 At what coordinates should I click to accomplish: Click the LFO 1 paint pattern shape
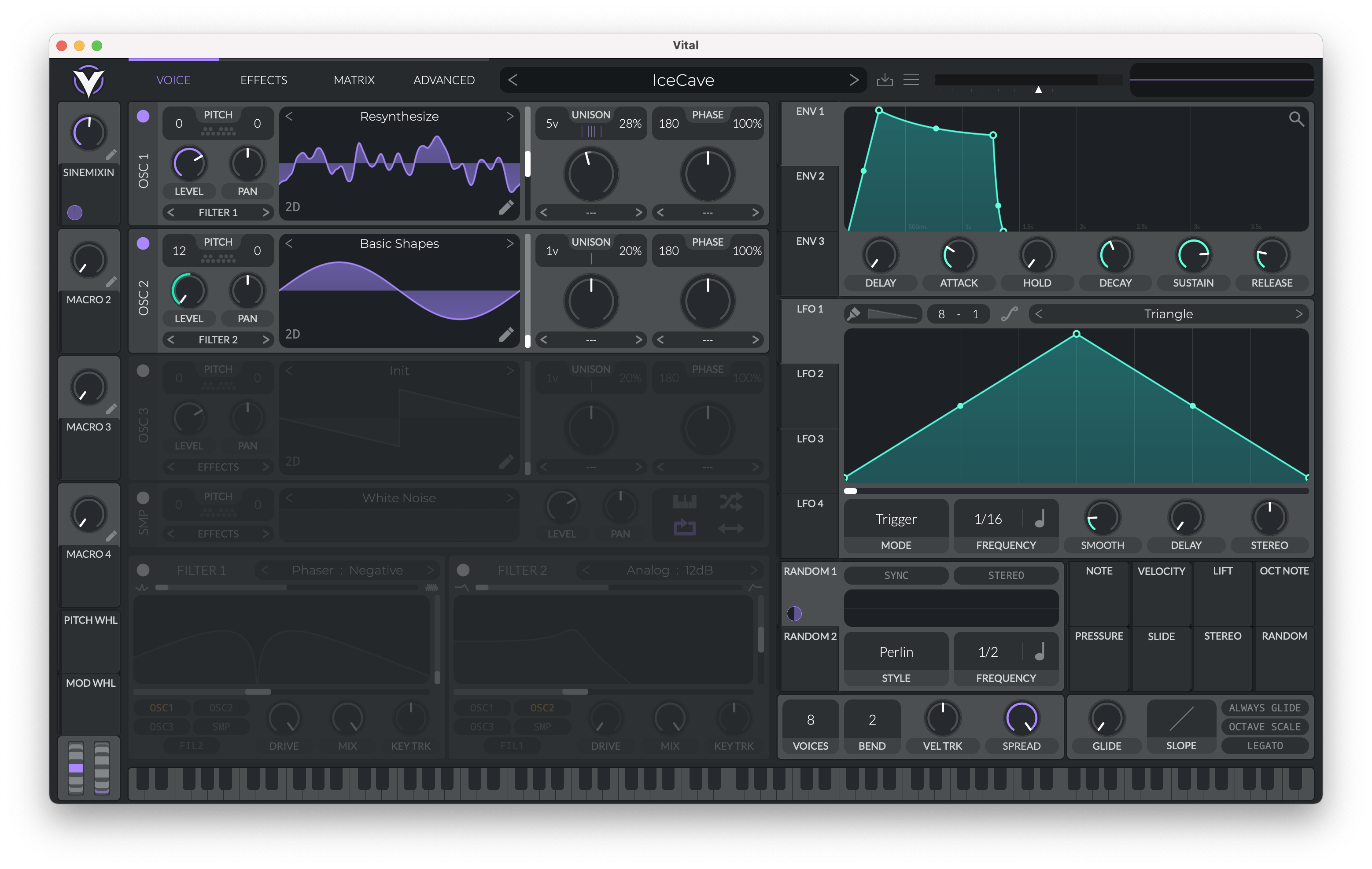(893, 314)
